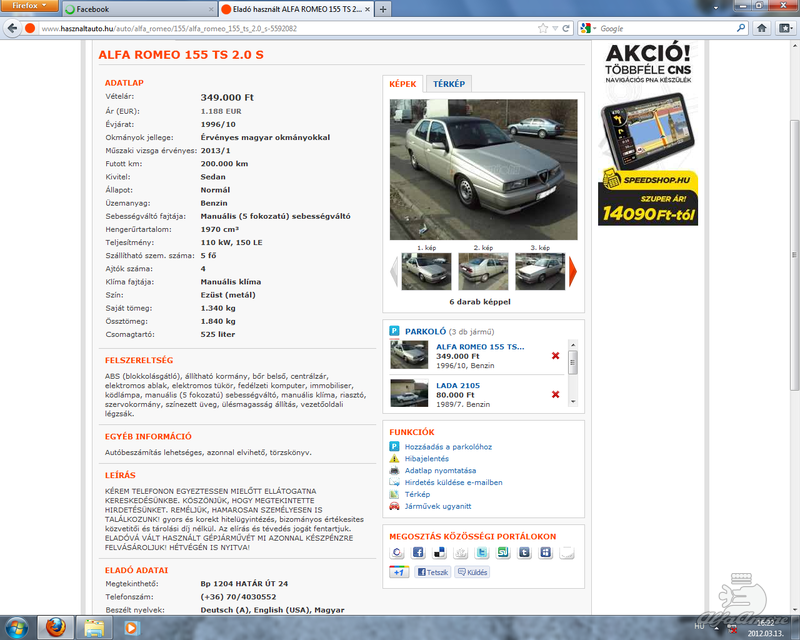800x640 pixels.
Task: Click the Facebook Küldés button
Action: [x=472, y=572]
